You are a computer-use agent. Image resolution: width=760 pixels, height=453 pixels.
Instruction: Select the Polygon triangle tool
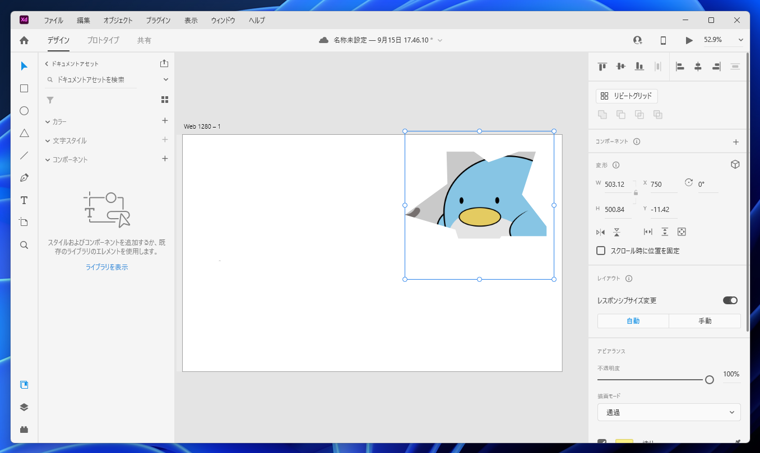[24, 133]
